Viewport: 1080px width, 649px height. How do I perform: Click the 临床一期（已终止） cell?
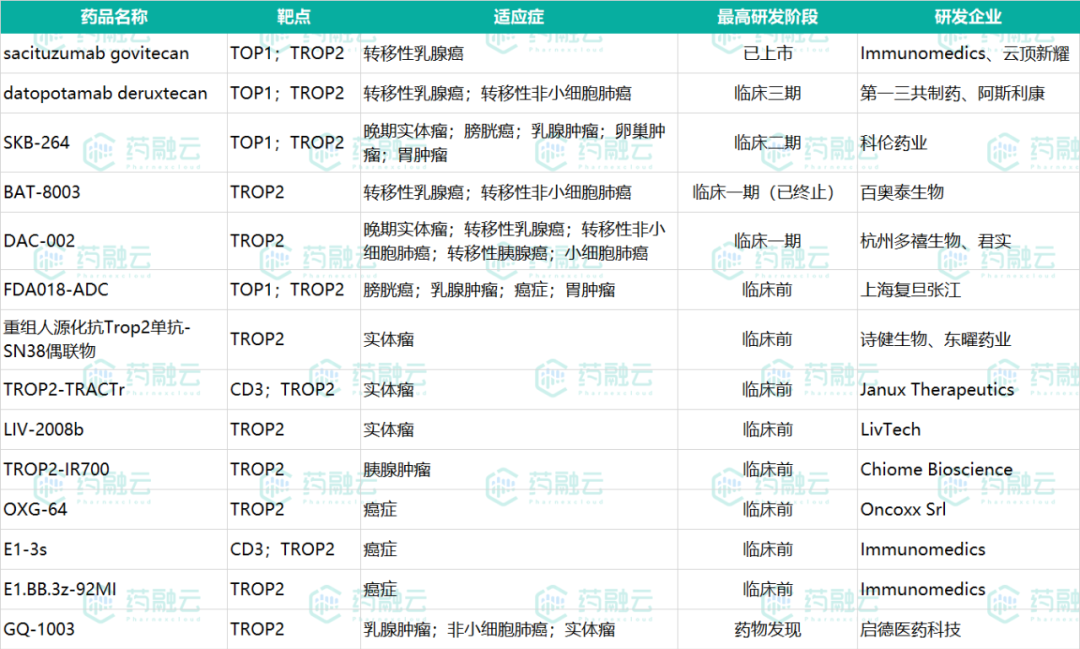pos(767,192)
